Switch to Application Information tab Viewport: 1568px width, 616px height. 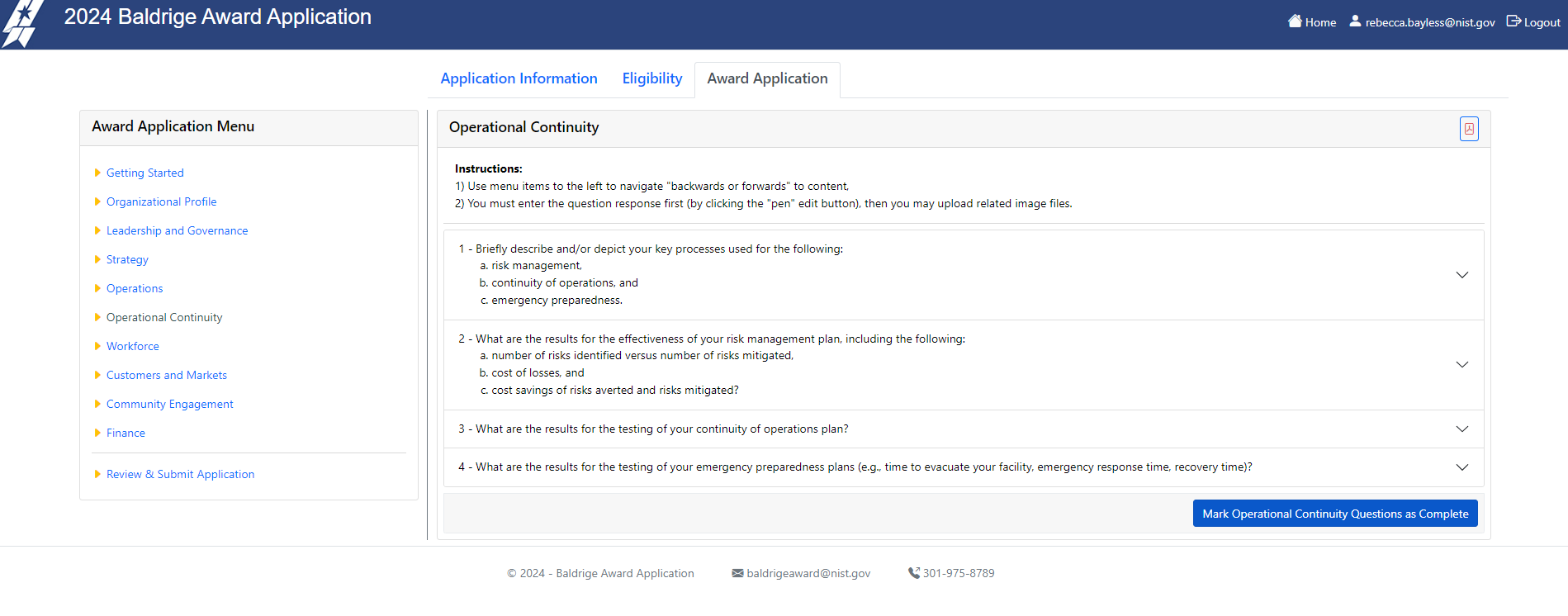[x=519, y=78]
